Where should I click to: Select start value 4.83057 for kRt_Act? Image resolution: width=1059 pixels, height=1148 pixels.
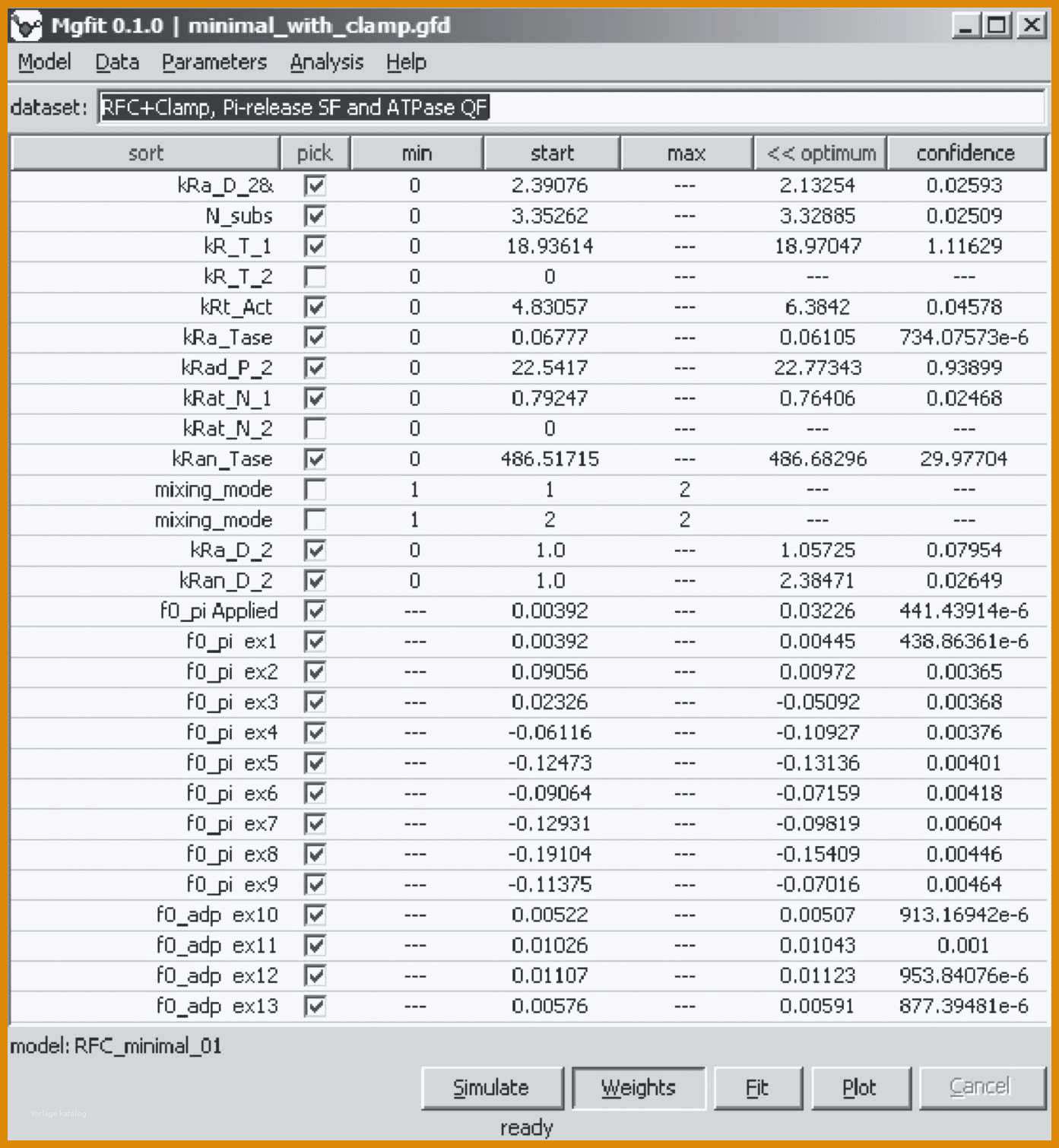pyautogui.click(x=550, y=307)
